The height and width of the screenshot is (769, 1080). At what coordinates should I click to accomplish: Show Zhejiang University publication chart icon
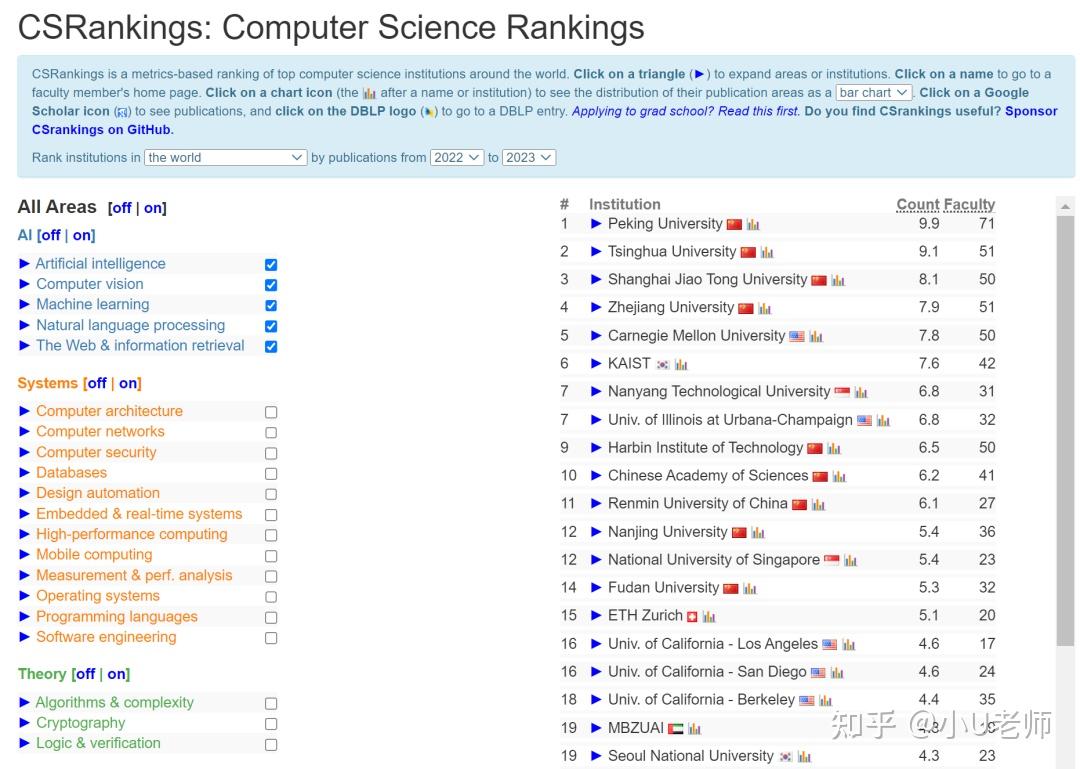point(765,309)
